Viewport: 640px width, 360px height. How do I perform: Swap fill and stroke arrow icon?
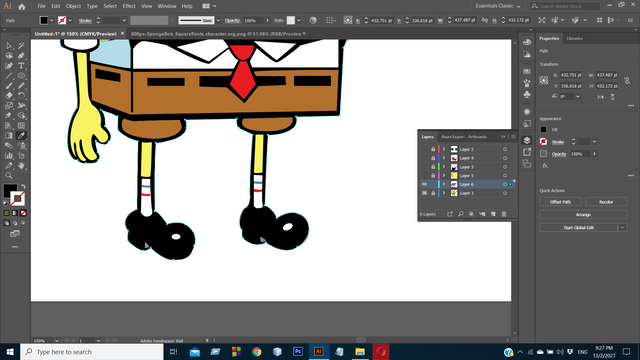coord(23,187)
